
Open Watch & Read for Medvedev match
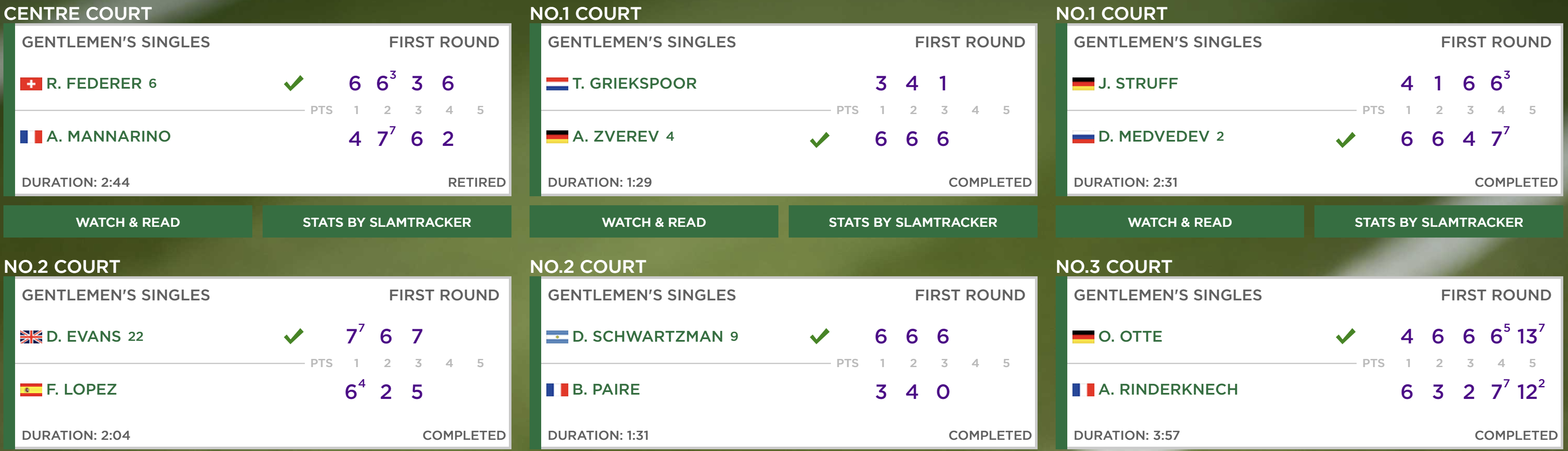point(1180,222)
